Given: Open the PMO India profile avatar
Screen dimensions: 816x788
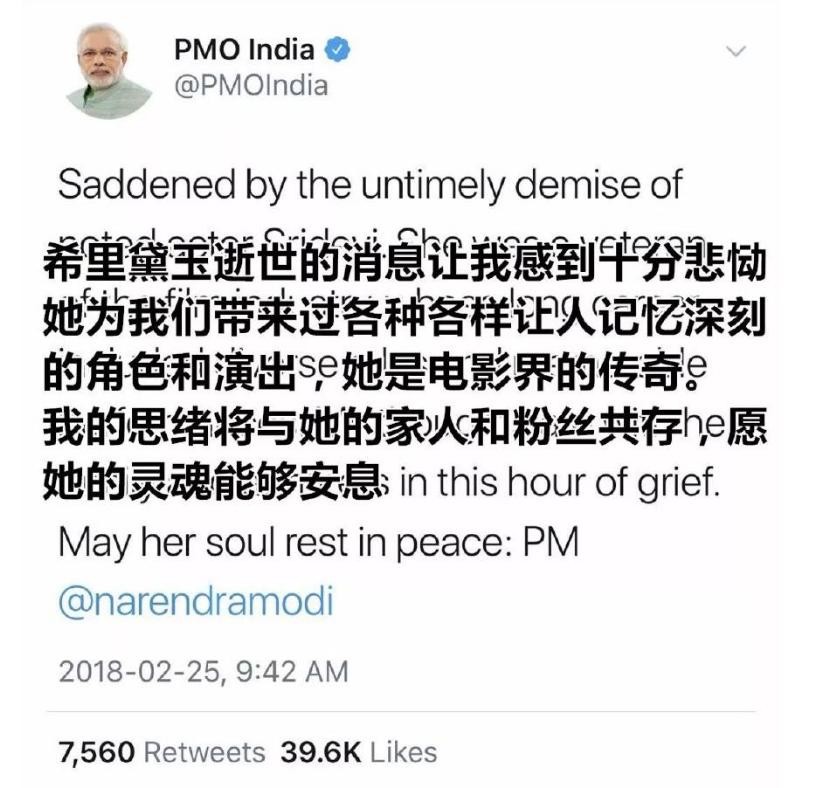Looking at the screenshot, I should click(109, 71).
